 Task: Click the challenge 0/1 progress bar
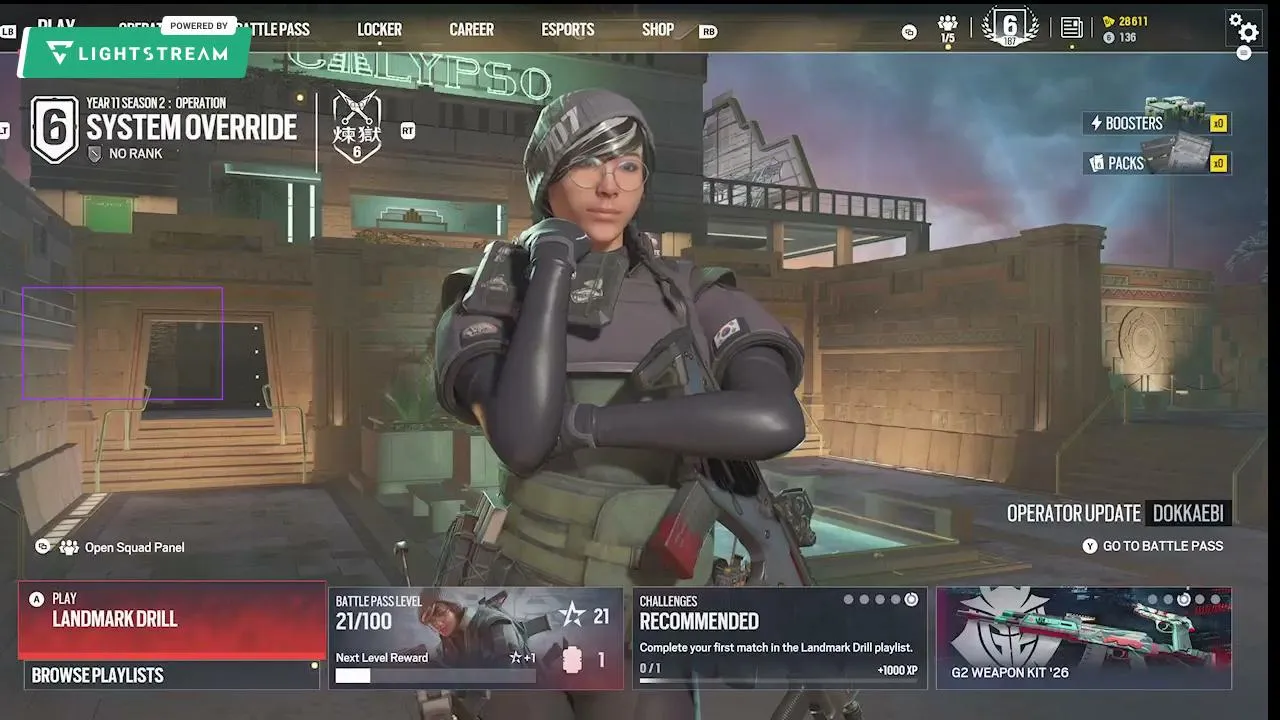[x=779, y=681]
